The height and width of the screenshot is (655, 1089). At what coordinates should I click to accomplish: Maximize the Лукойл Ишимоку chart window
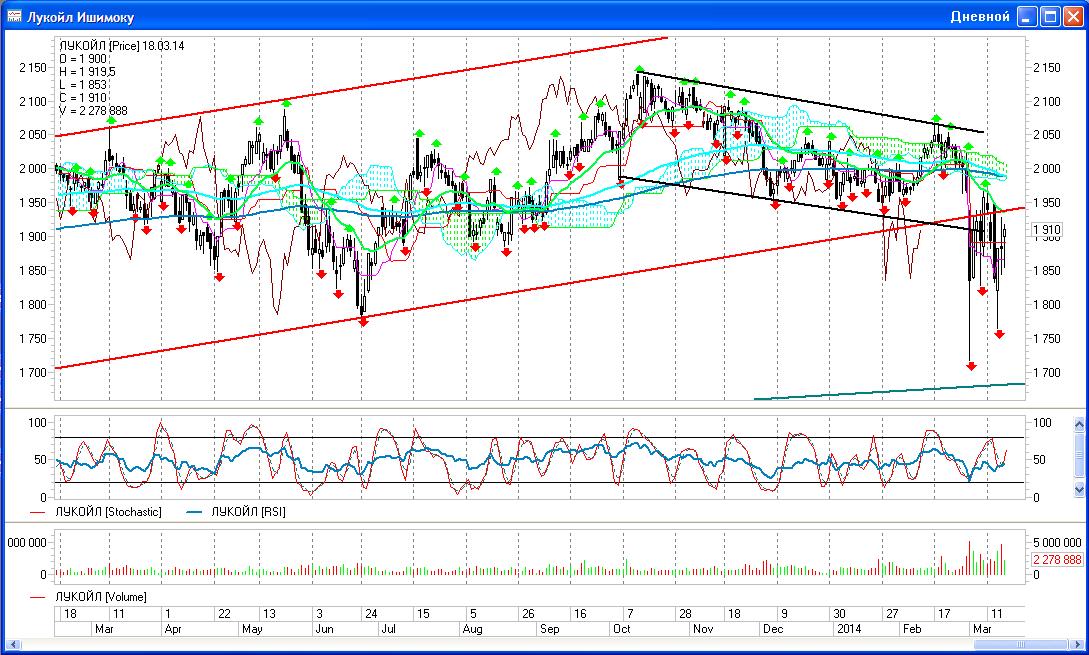pos(1051,17)
